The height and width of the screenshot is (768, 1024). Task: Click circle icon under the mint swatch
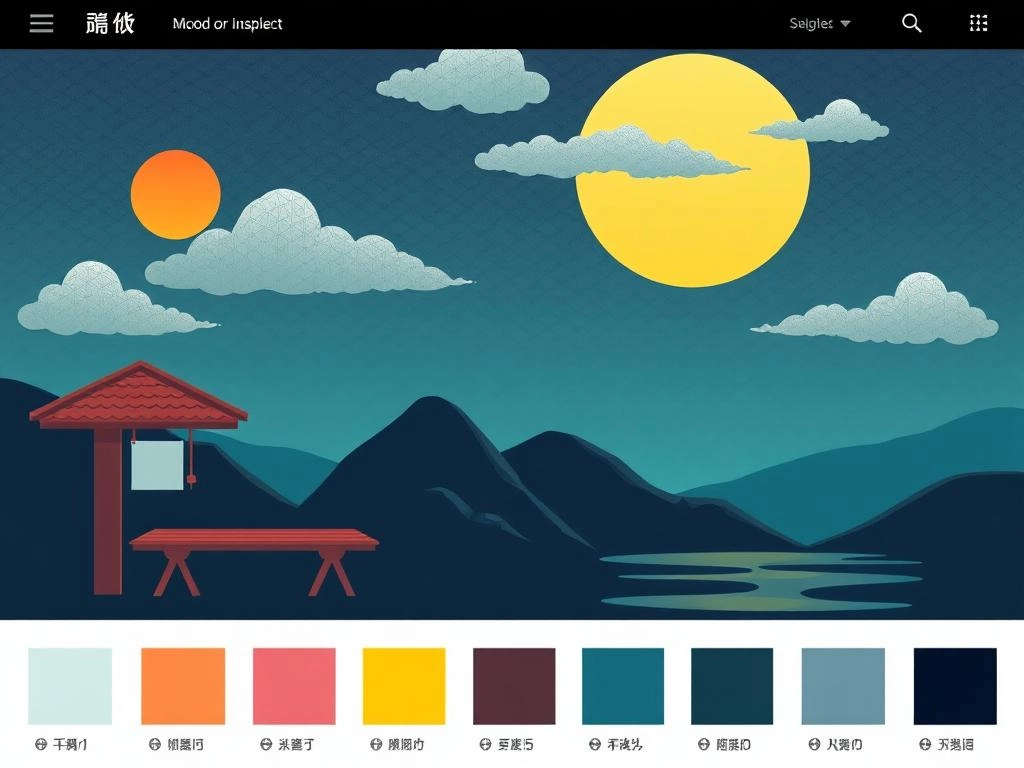41,744
